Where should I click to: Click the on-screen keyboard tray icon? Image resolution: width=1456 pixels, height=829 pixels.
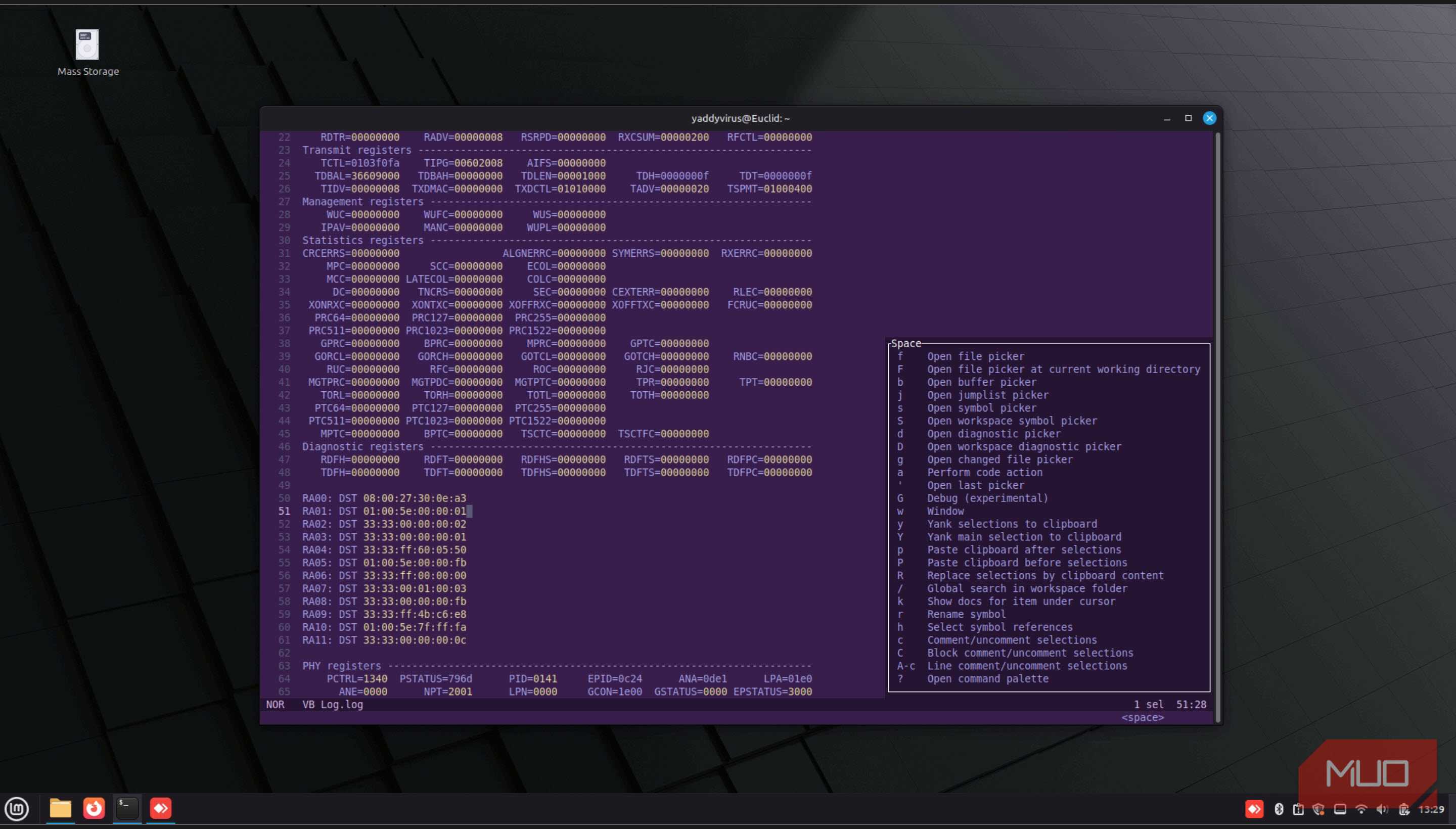coord(1340,809)
